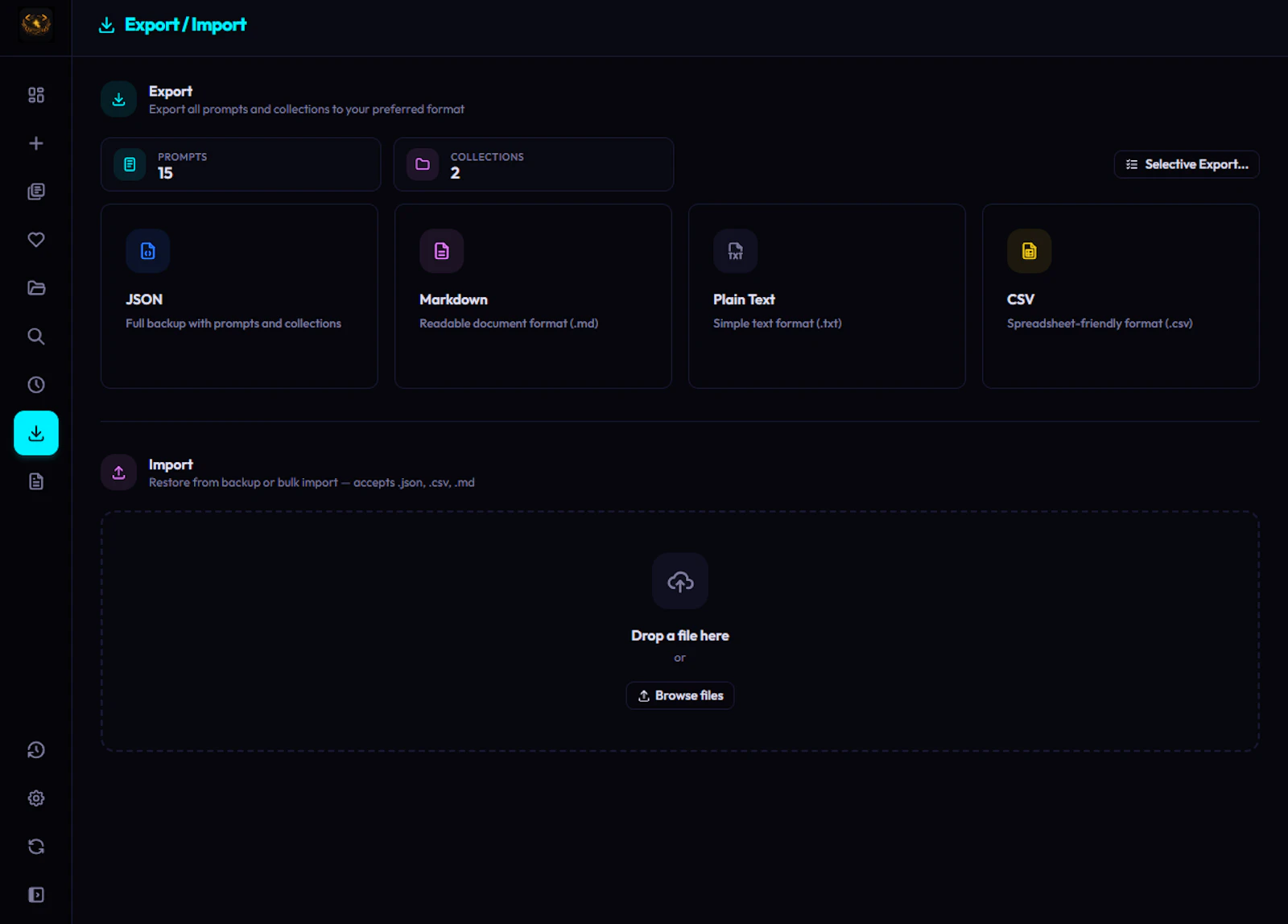This screenshot has width=1288, height=924.
Task: Open the library stack icon in sidebar
Action: 35,192
